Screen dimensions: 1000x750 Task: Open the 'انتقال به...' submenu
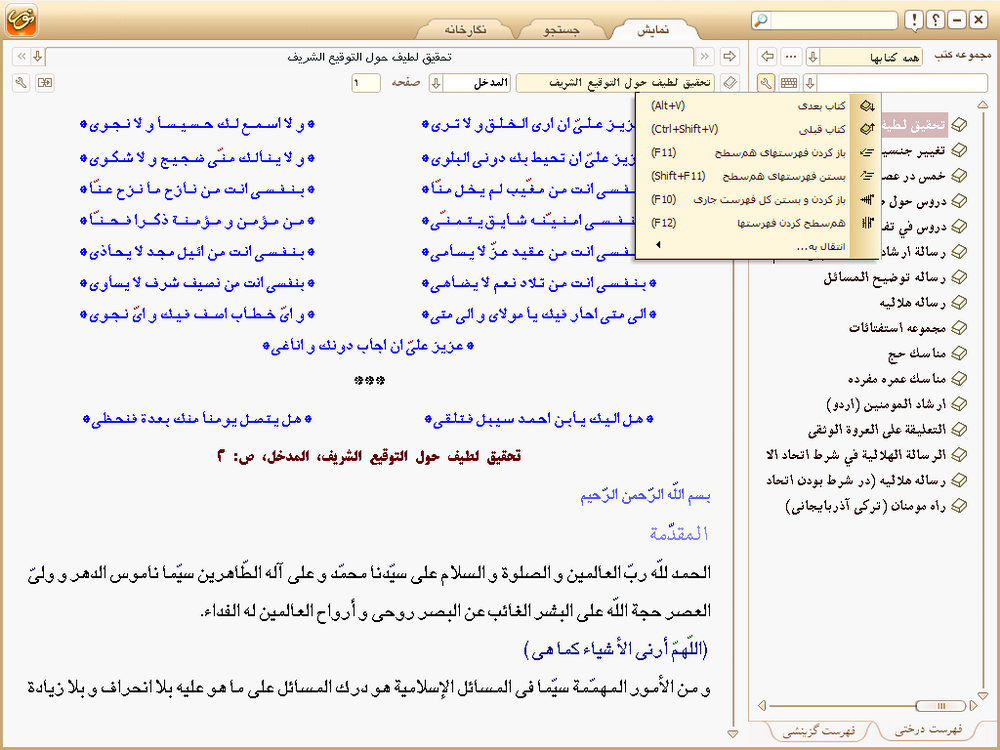(757, 246)
